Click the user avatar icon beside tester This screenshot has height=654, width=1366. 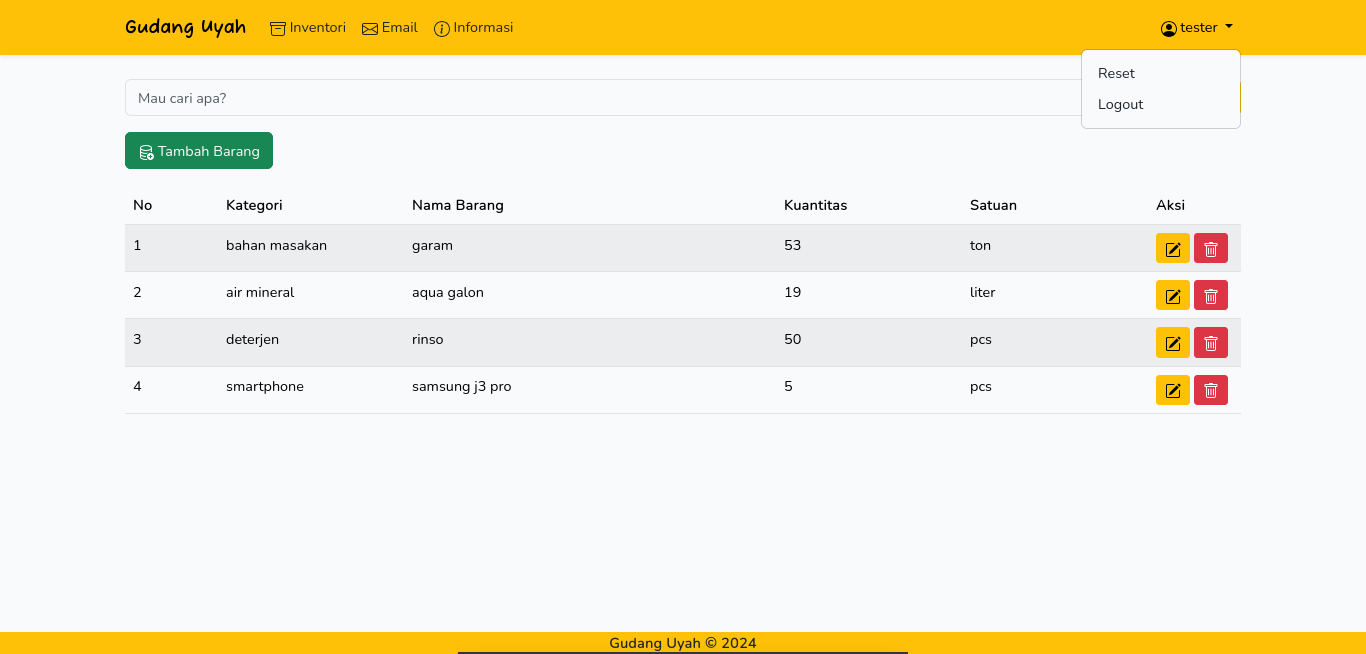pyautogui.click(x=1168, y=29)
